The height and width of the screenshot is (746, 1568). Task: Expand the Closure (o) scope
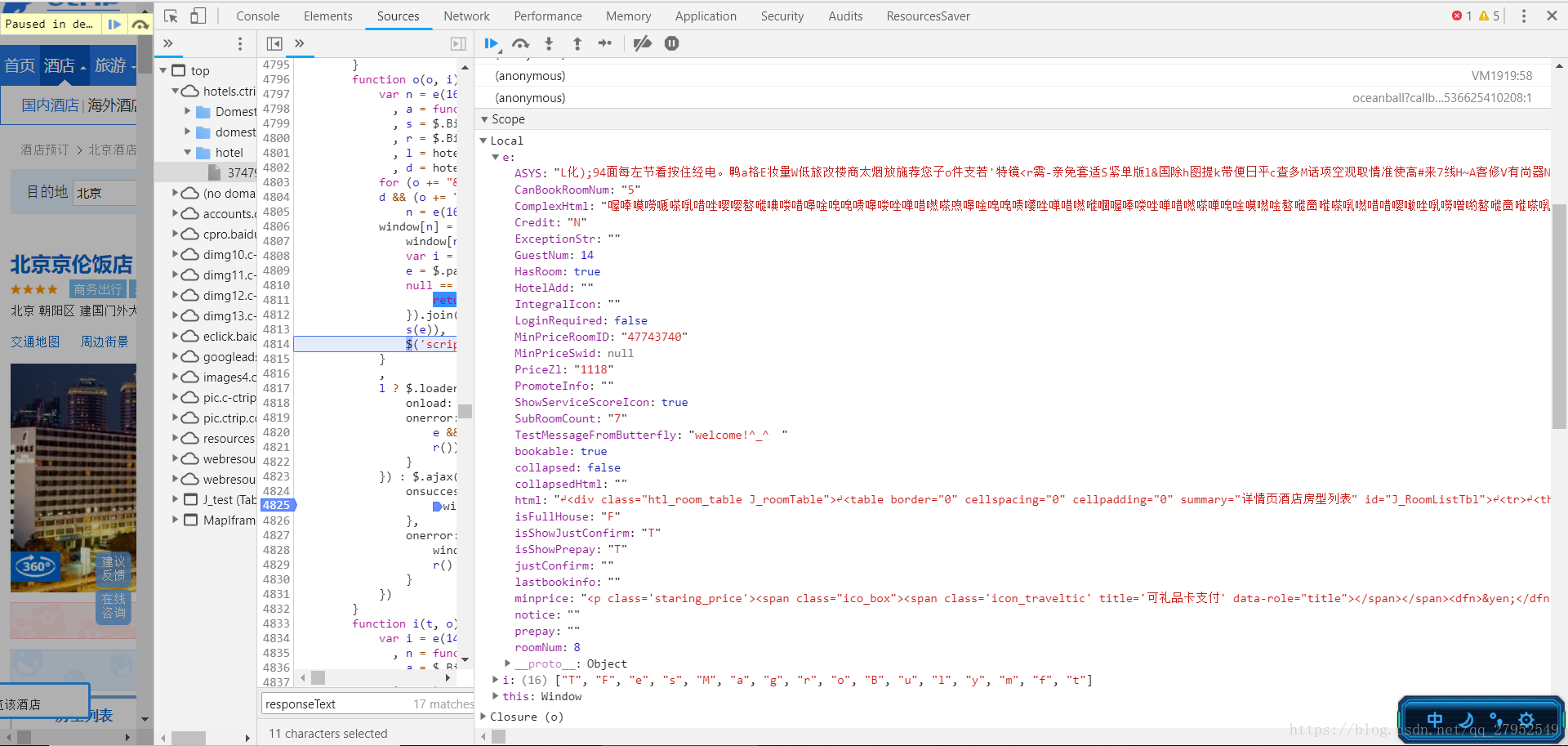483,717
